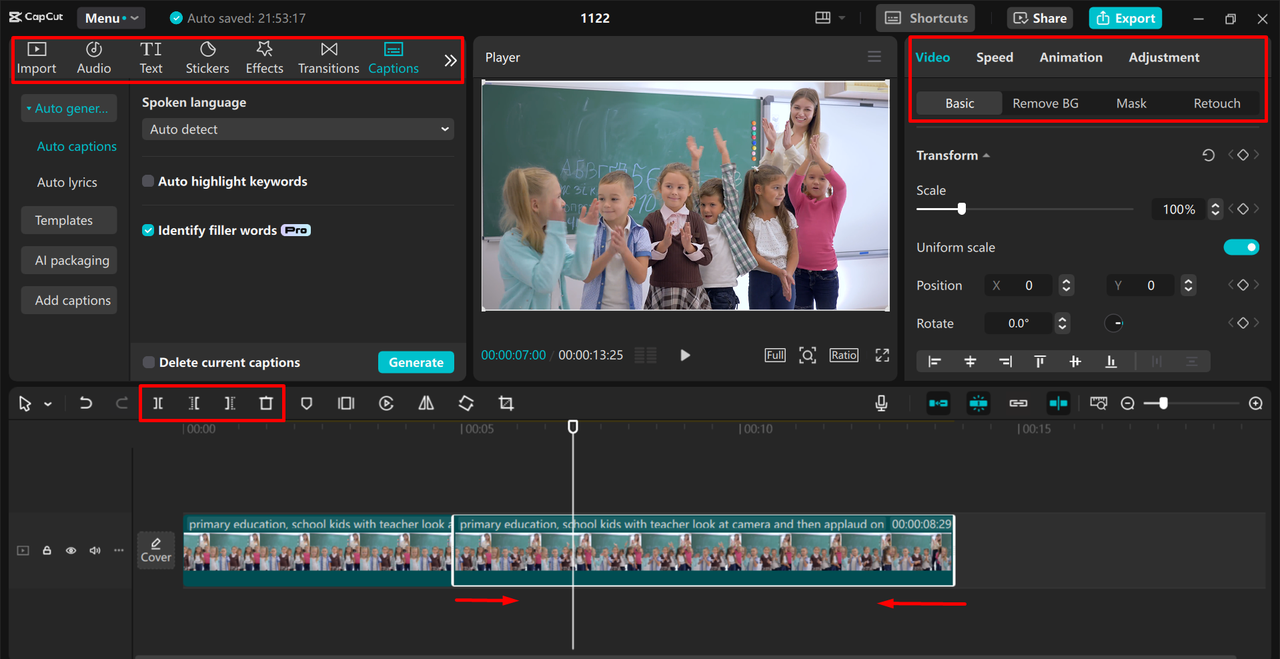Screen dimensions: 1280x659
Task: Click the Rotate angle dial
Action: point(1114,323)
